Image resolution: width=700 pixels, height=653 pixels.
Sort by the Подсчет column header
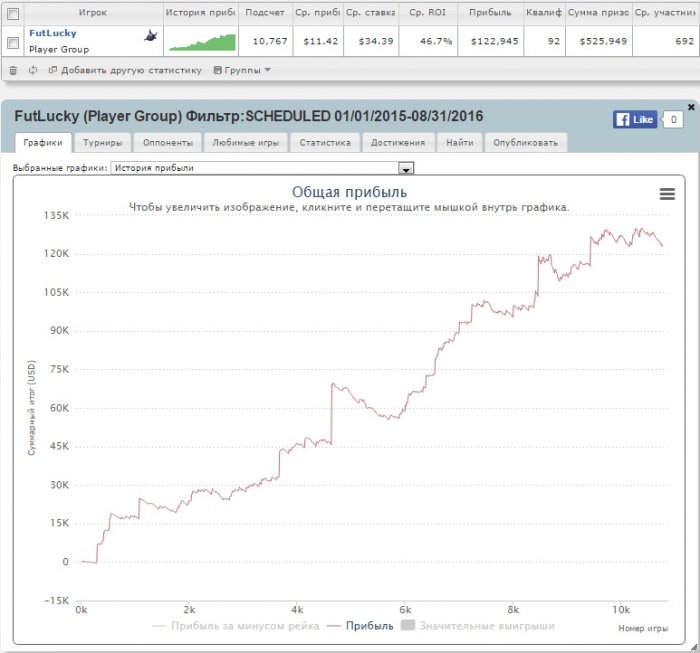[x=265, y=12]
